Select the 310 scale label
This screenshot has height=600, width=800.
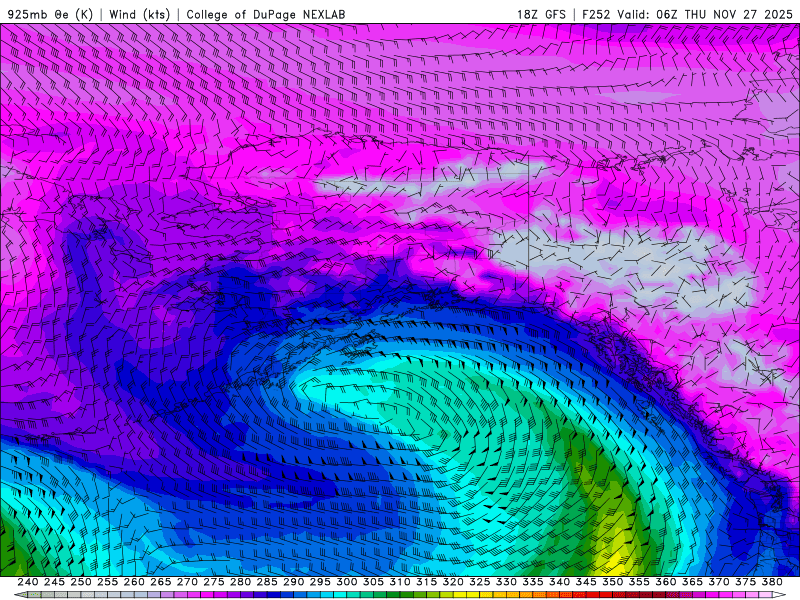(x=399, y=582)
